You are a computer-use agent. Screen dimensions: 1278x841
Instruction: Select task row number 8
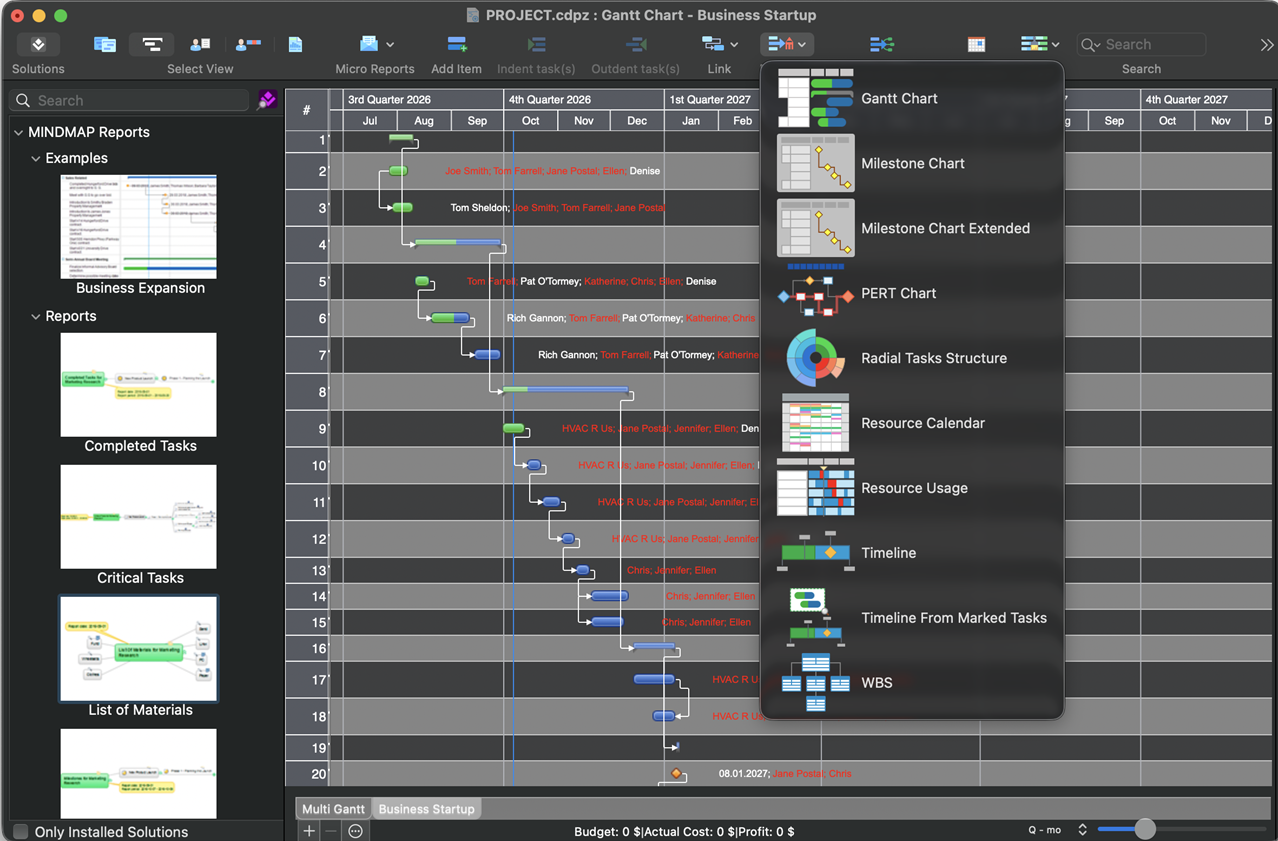point(307,392)
